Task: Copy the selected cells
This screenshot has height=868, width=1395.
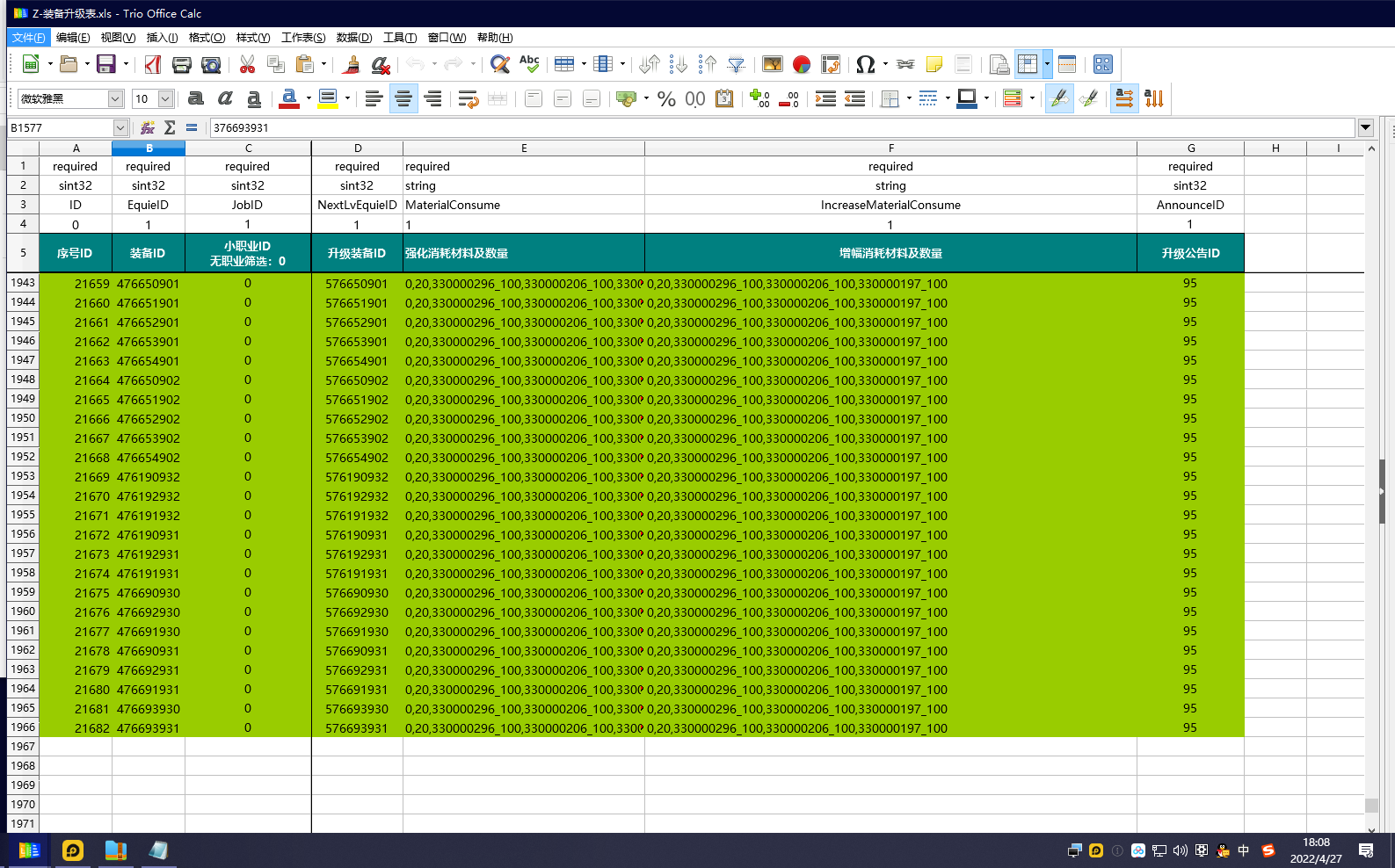Action: point(276,64)
